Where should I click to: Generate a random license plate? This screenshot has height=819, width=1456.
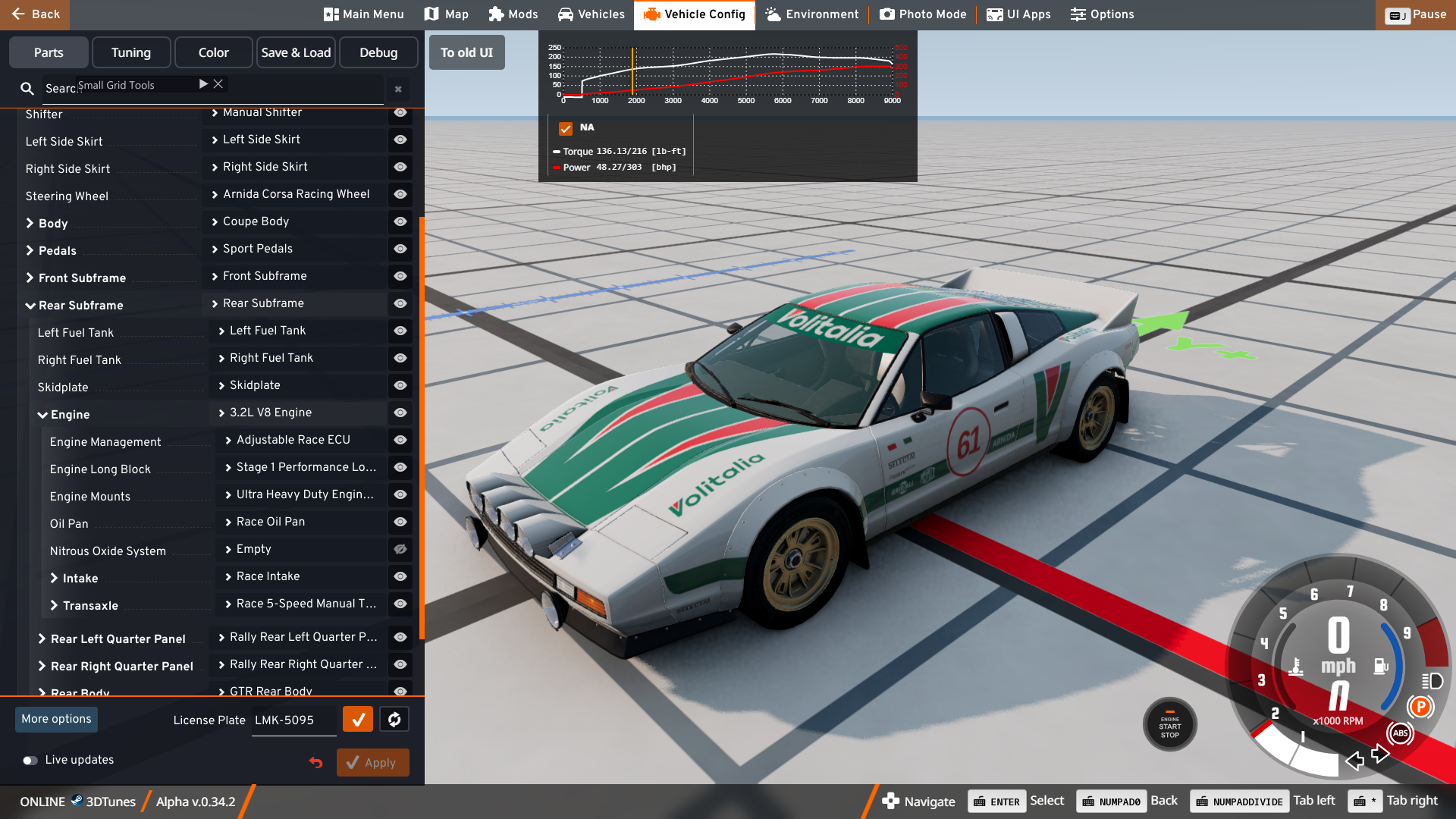[x=394, y=719]
